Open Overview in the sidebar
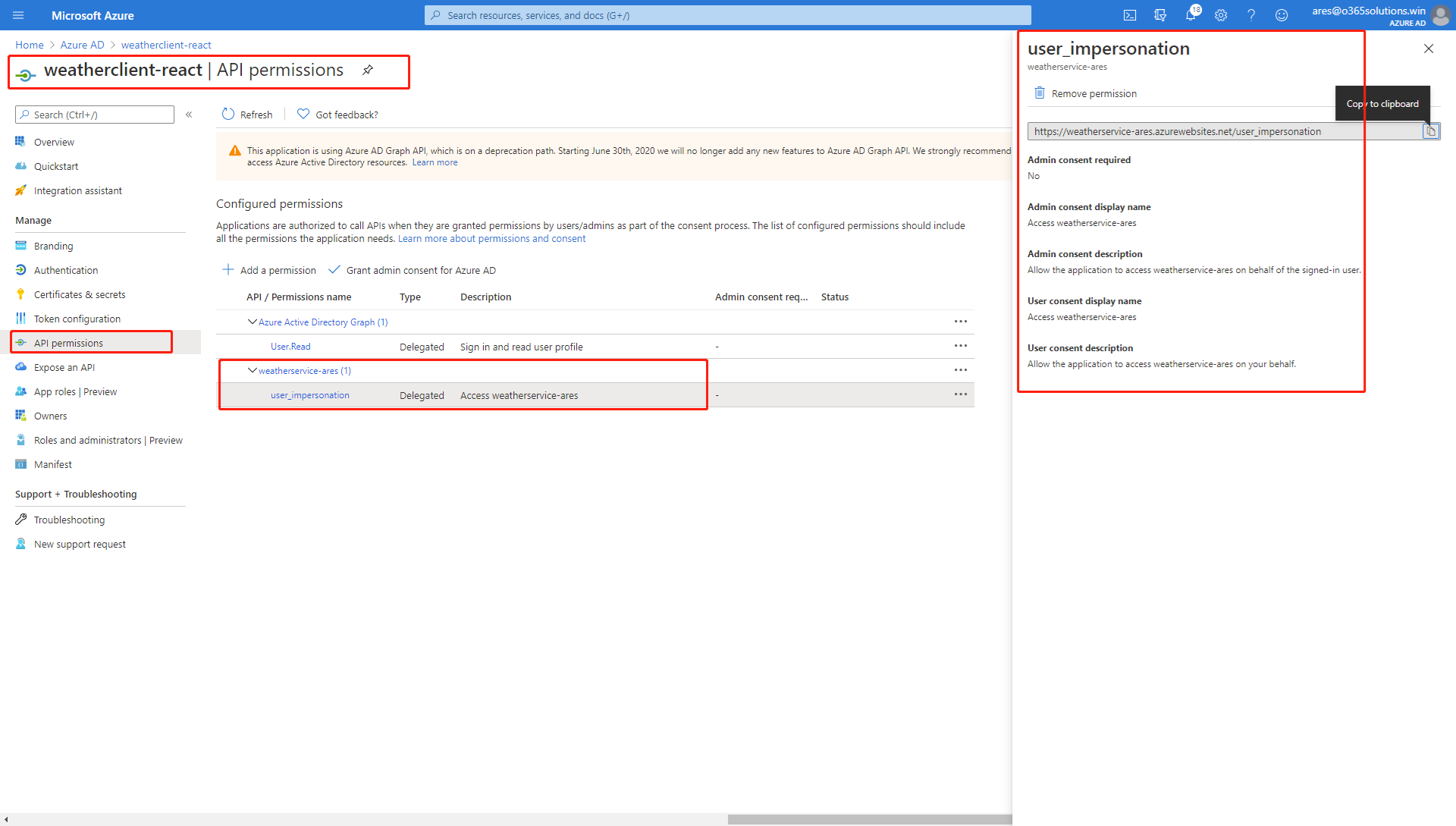 [54, 142]
